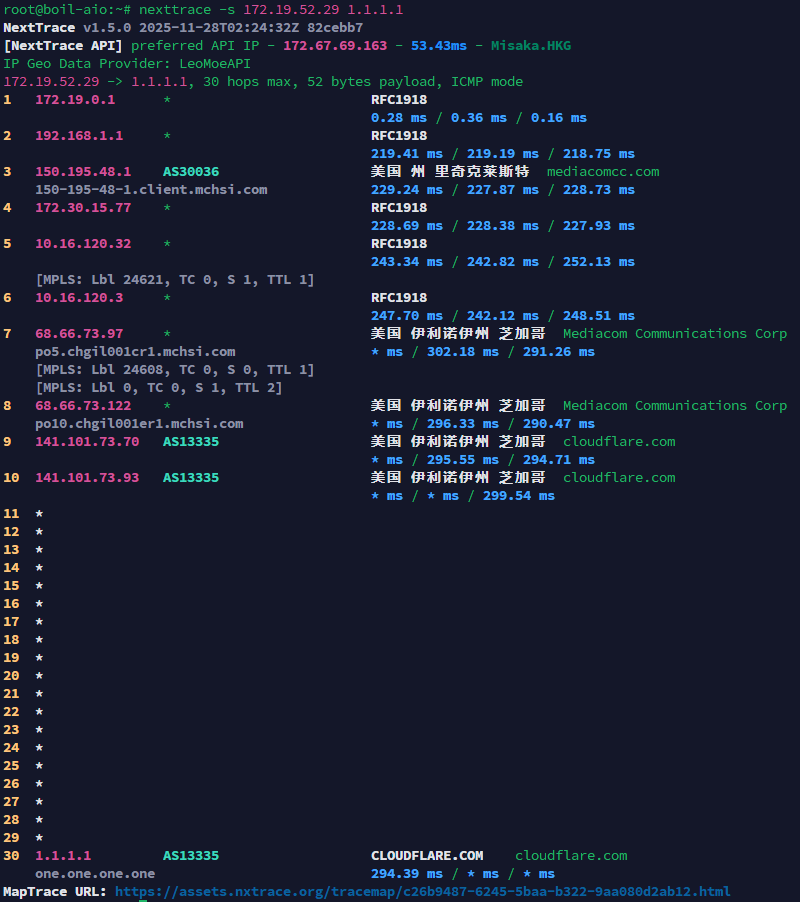Screen dimensions: 800x902
Task: Select hostname 150-195-48-1.client.mchsi.com
Action: click(151, 190)
